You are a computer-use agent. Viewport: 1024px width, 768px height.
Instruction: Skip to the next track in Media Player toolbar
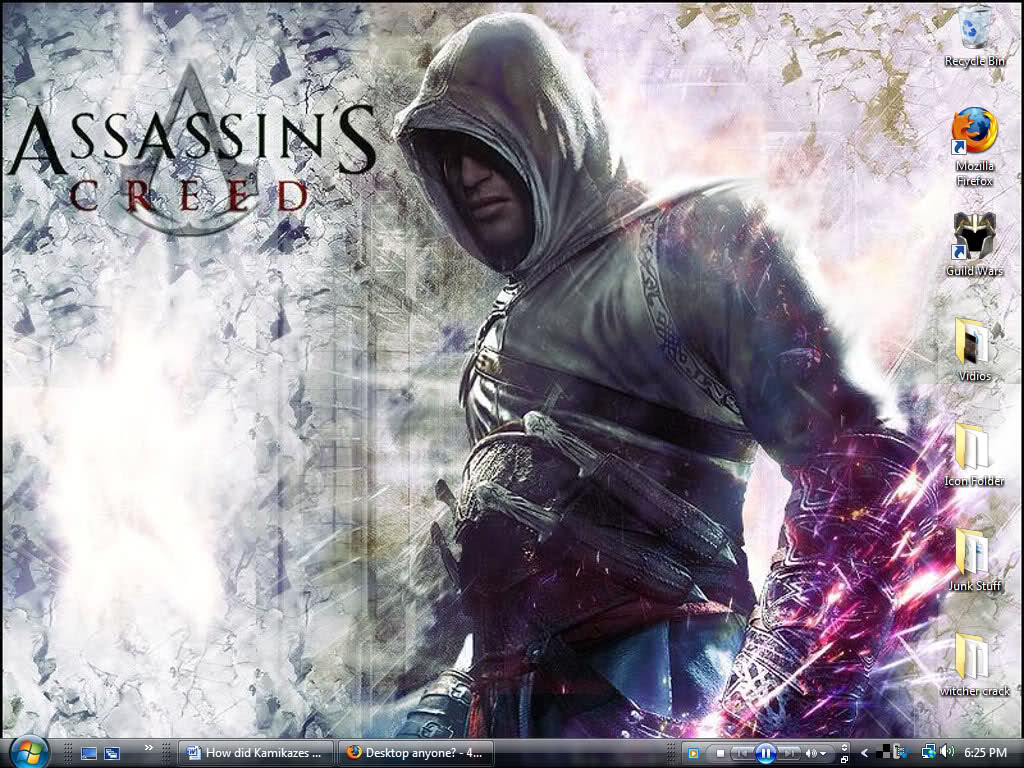(788, 754)
